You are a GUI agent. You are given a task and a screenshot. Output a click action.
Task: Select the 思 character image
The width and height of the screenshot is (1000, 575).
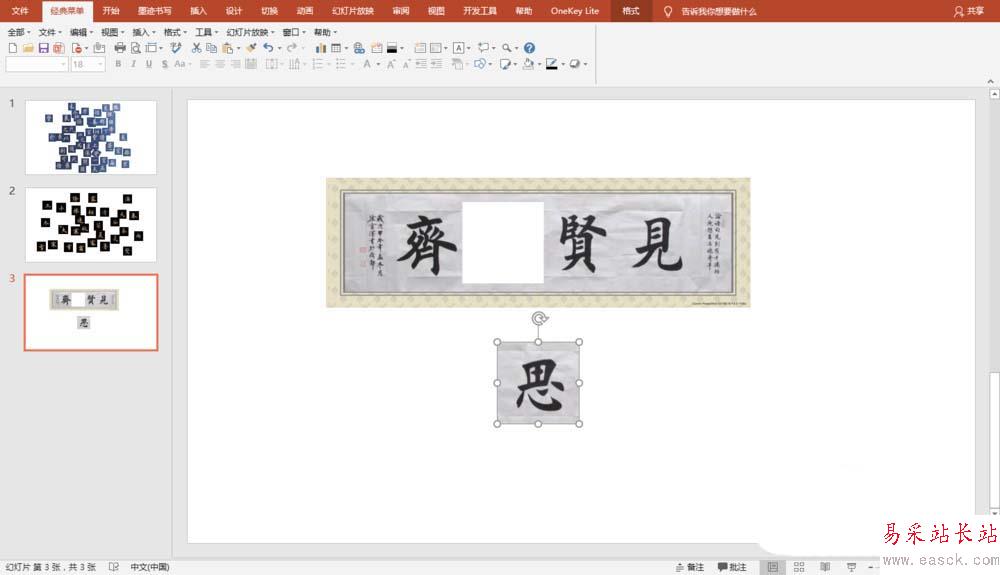(x=538, y=383)
